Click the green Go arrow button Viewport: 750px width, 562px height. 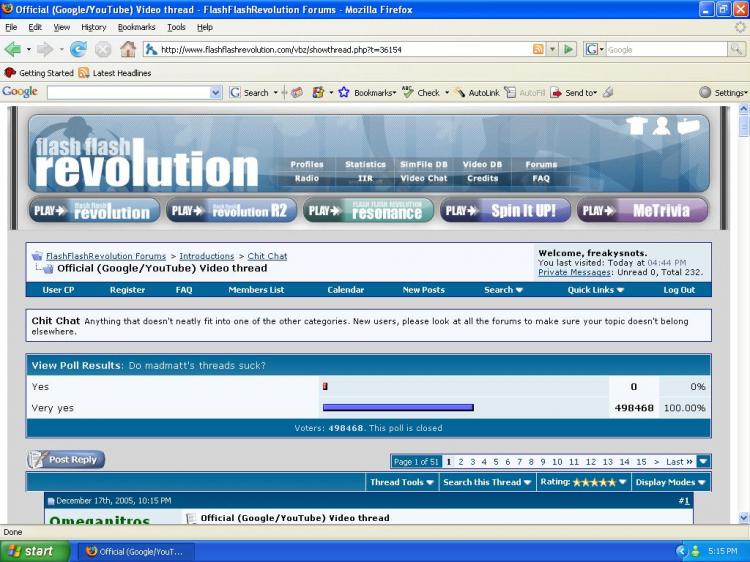tap(569, 49)
